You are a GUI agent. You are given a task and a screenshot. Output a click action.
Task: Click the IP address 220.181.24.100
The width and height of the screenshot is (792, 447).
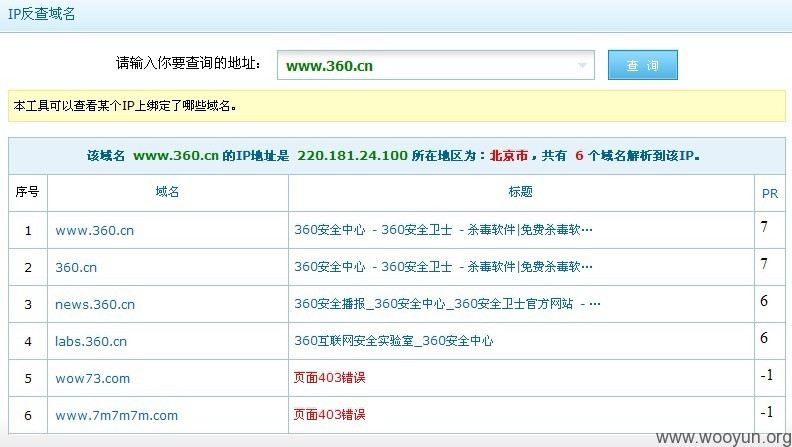[352, 155]
